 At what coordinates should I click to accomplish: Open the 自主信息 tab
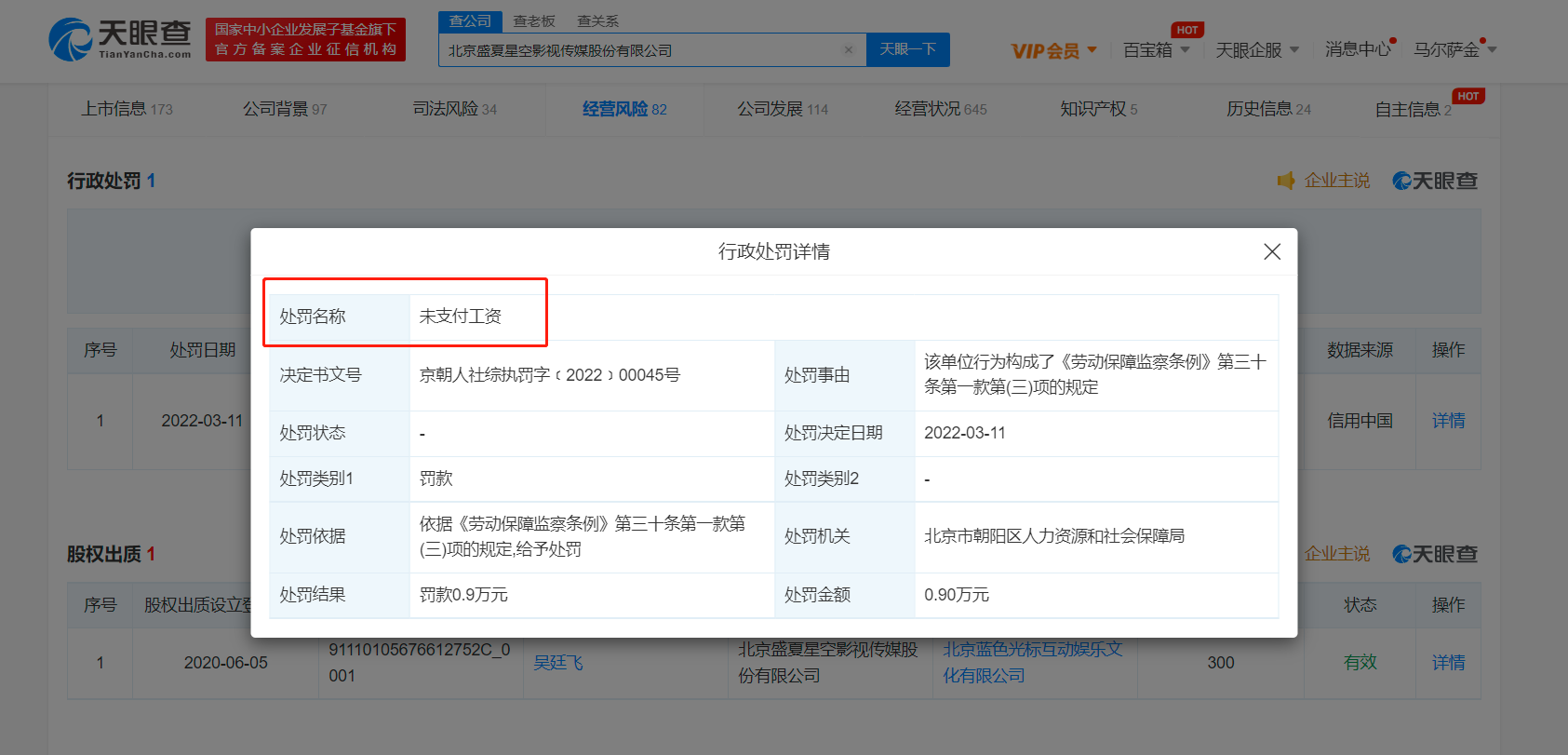(x=1413, y=110)
